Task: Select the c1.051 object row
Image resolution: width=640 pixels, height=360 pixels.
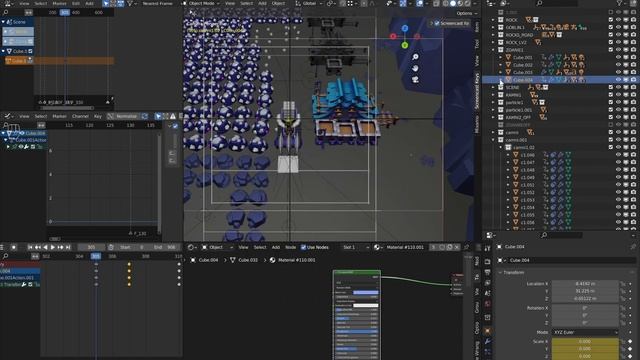Action: pos(560,185)
